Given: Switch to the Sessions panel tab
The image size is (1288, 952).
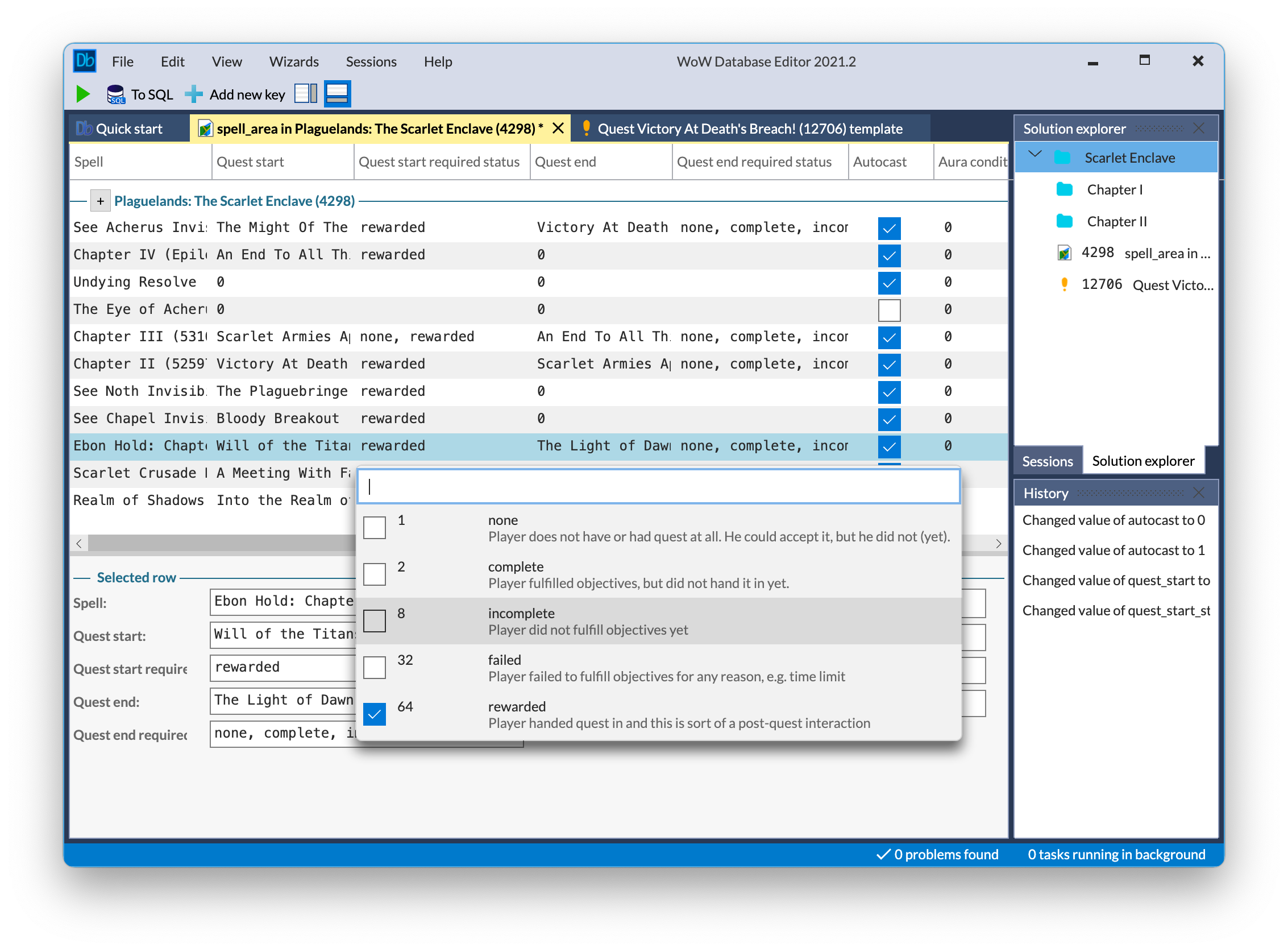Looking at the screenshot, I should [x=1046, y=461].
